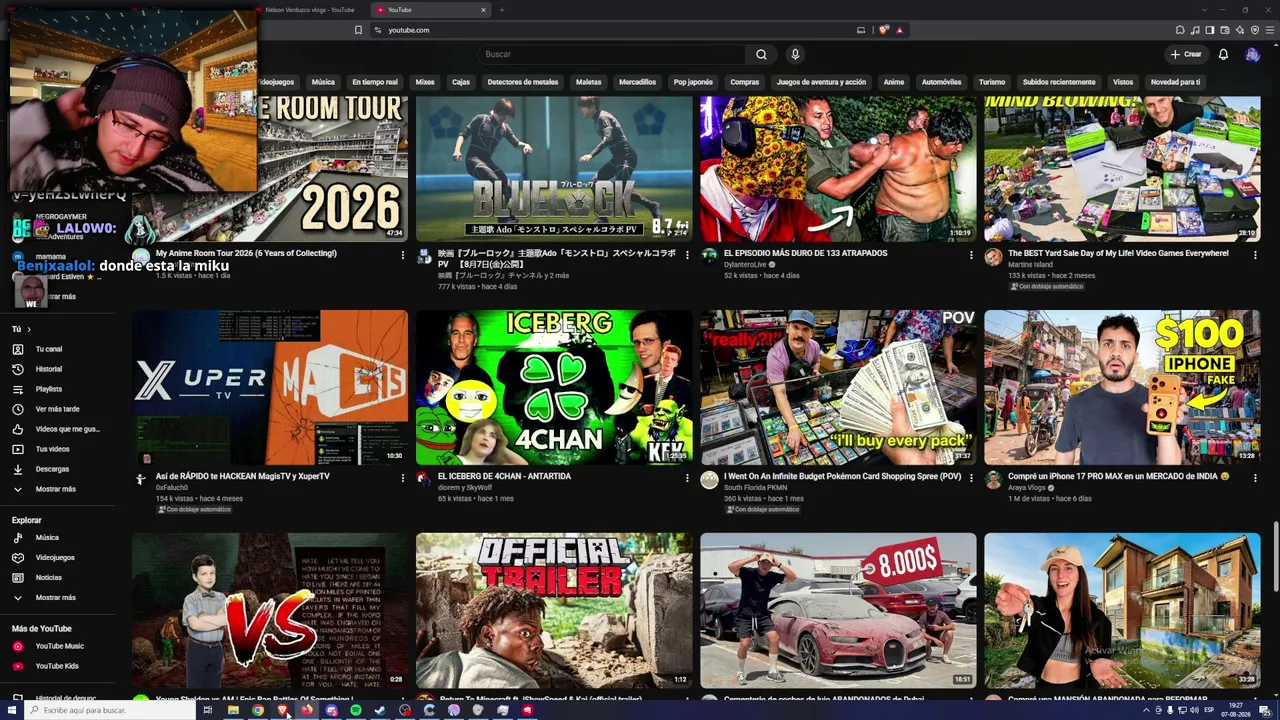Play the Official Trailer Minecraft thumbnail
The height and width of the screenshot is (720, 1280).
(554, 610)
